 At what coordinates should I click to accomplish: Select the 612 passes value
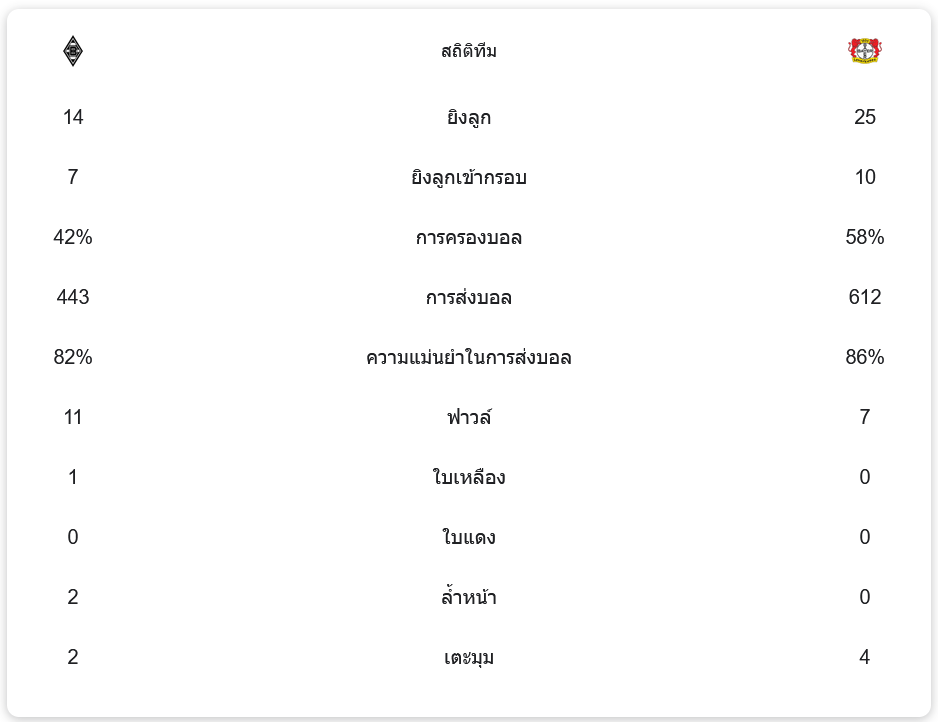[864, 297]
